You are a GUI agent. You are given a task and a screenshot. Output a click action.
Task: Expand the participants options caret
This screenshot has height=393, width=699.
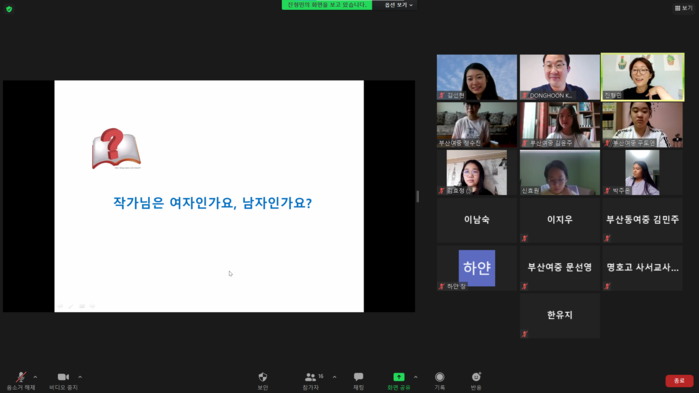334,377
